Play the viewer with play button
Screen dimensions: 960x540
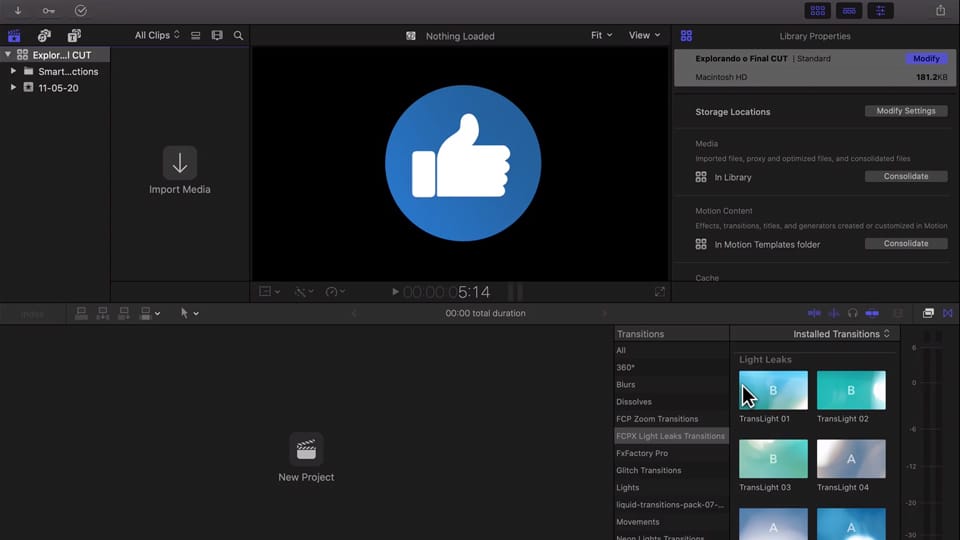tap(395, 292)
